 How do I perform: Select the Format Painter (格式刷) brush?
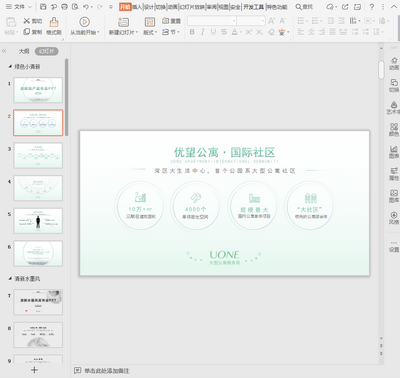pos(54,26)
